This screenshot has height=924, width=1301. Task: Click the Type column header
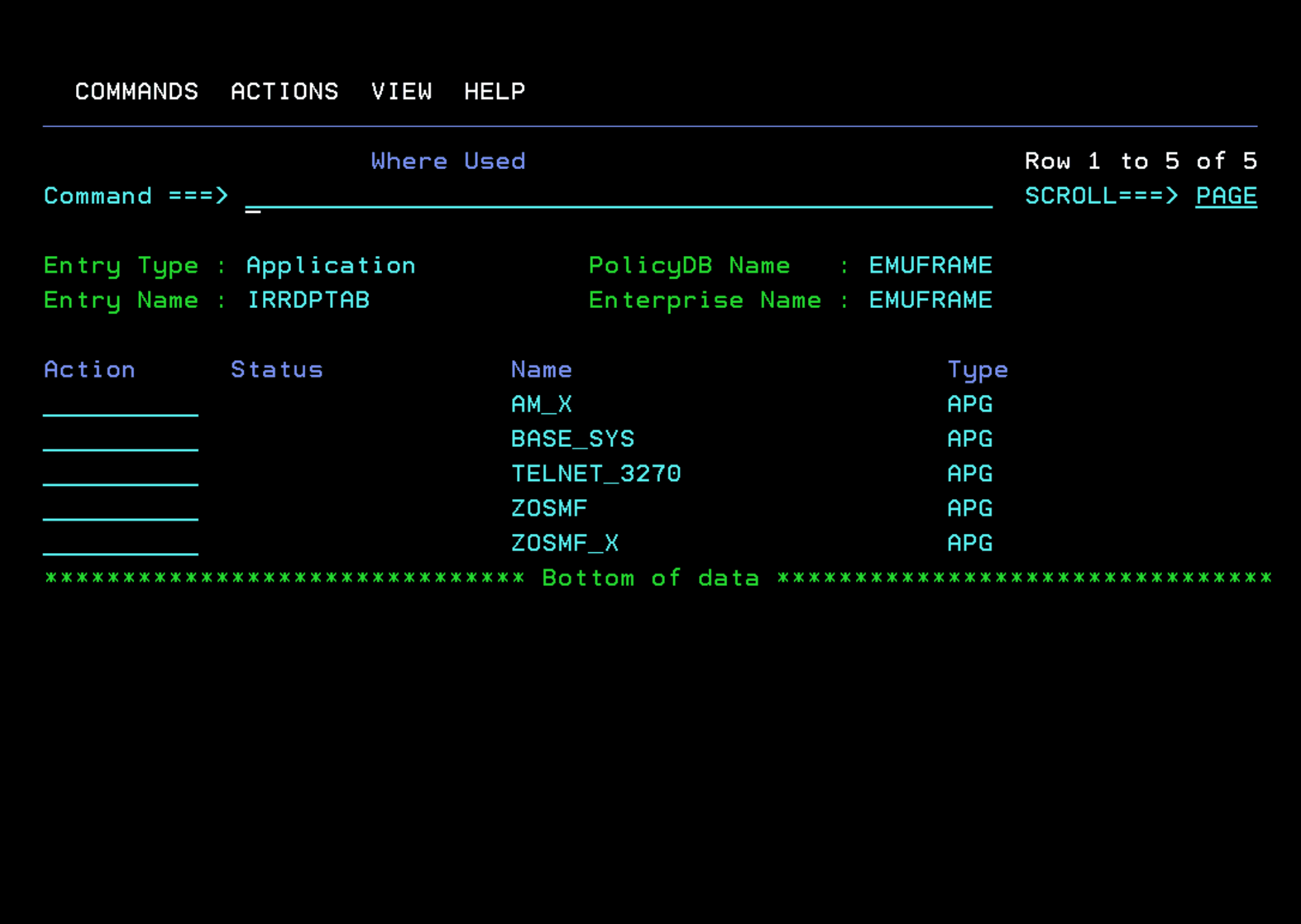click(x=977, y=369)
